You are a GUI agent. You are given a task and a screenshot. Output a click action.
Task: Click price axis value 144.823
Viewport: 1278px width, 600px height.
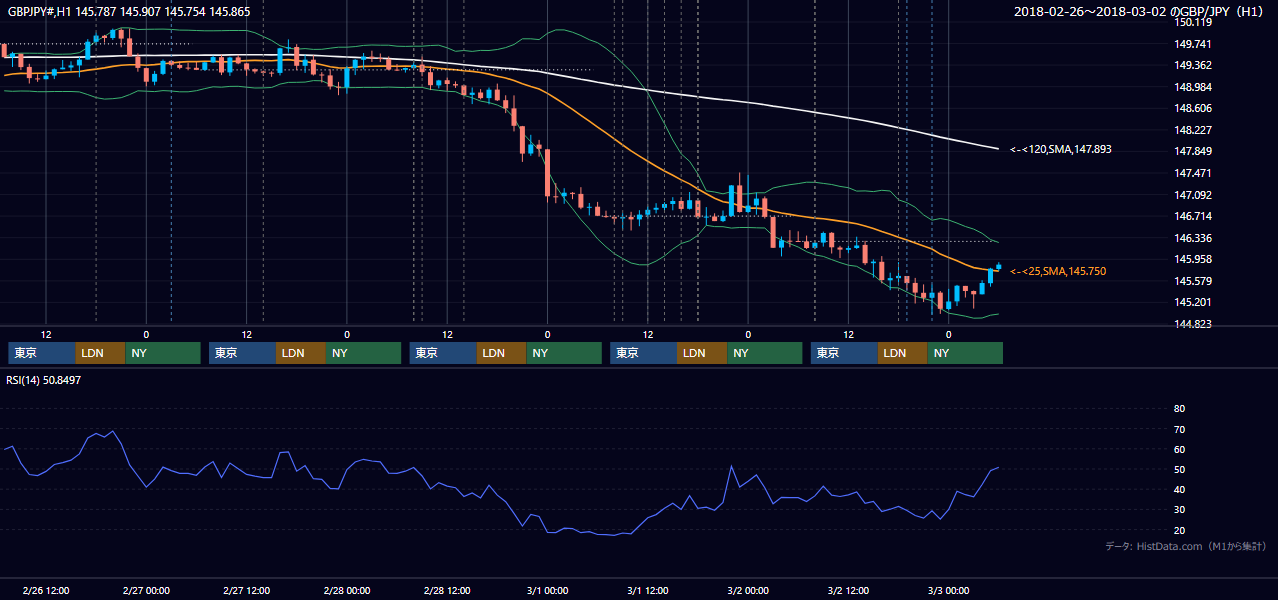coord(1192,324)
